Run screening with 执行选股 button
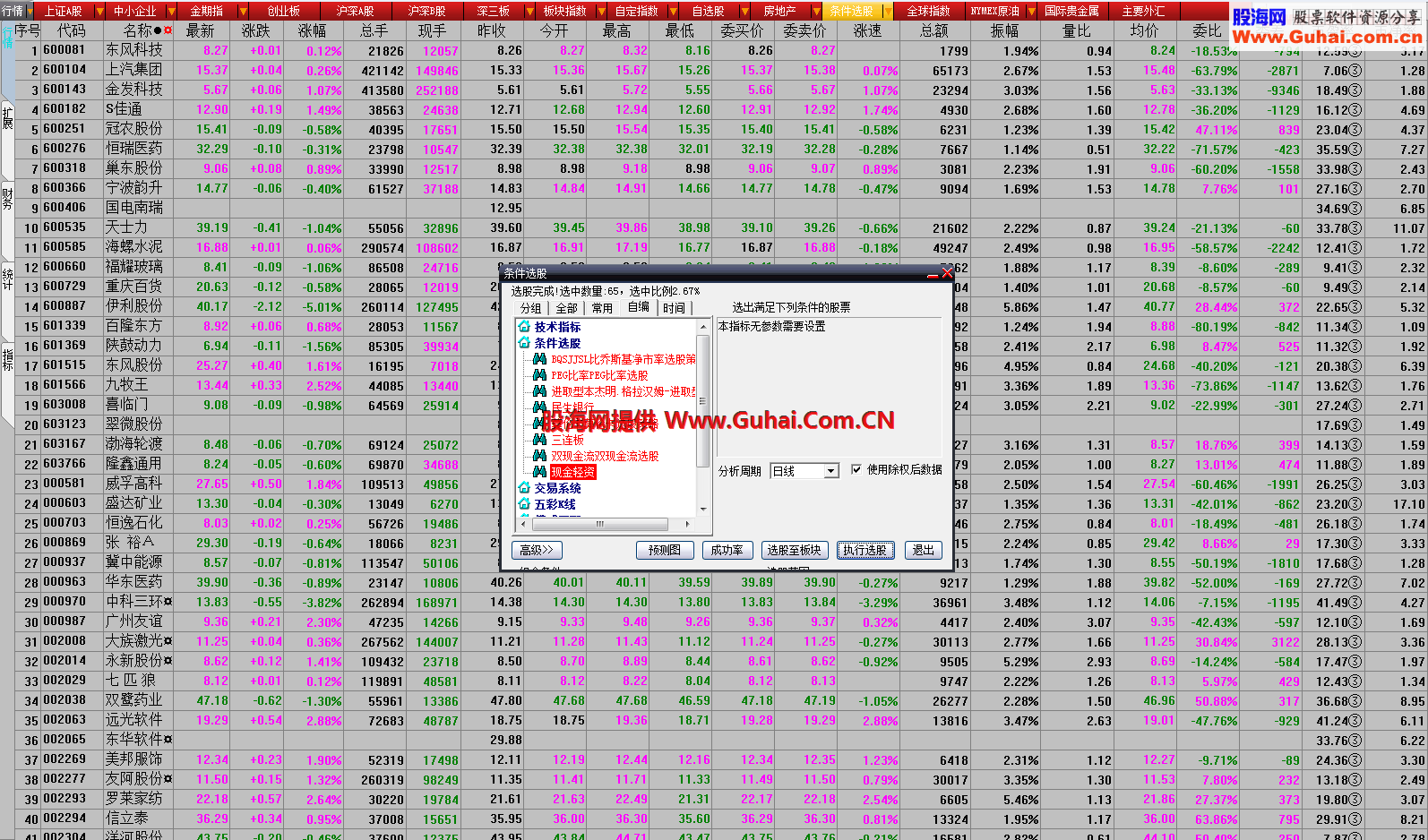1428x840 pixels. (865, 550)
